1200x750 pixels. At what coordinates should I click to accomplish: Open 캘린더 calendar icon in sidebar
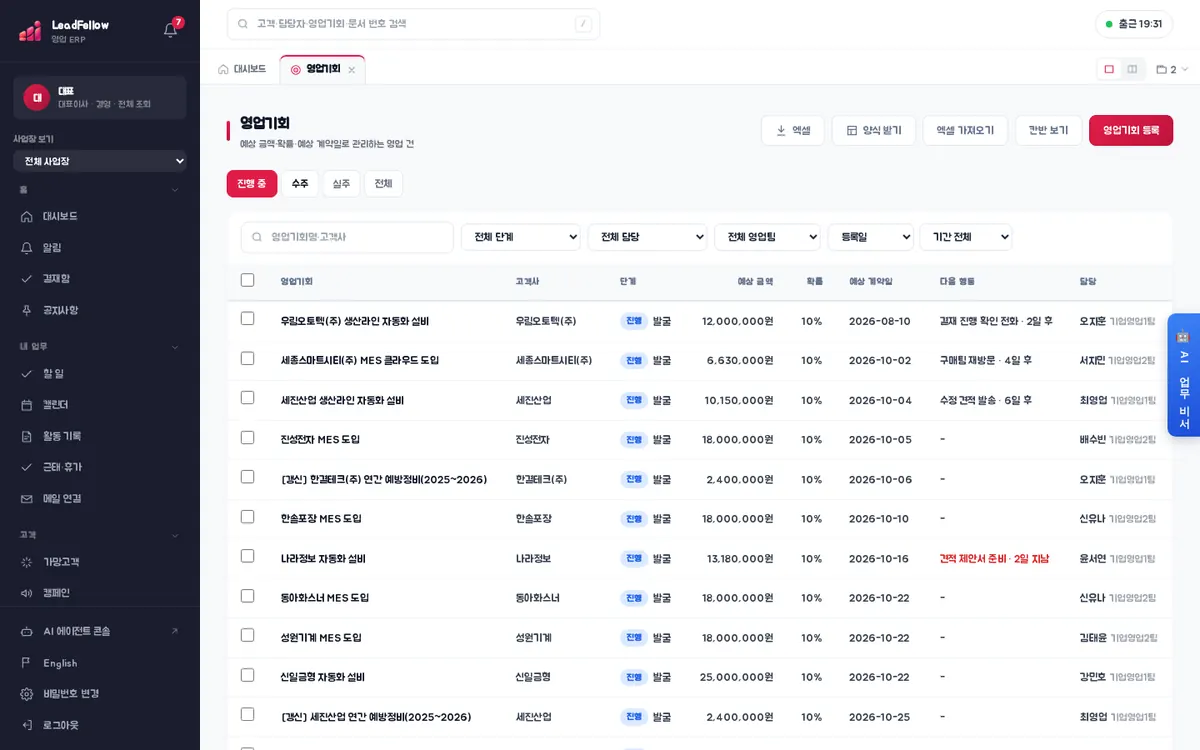(27, 405)
